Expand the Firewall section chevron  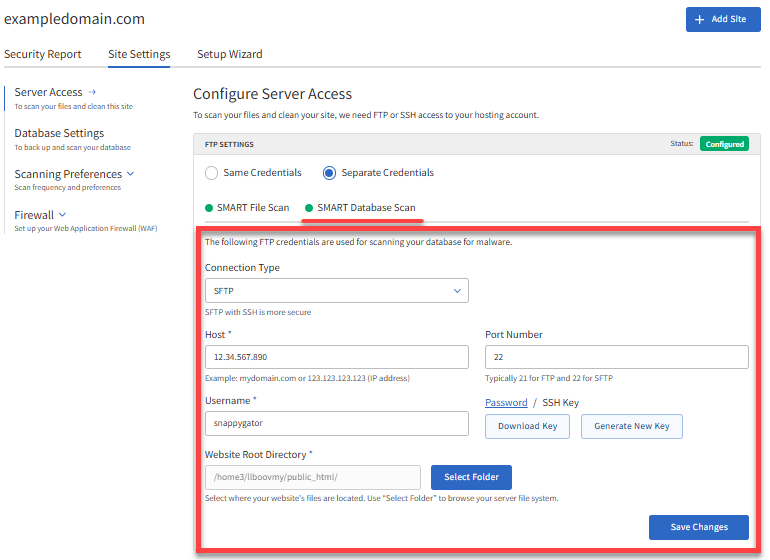click(62, 215)
